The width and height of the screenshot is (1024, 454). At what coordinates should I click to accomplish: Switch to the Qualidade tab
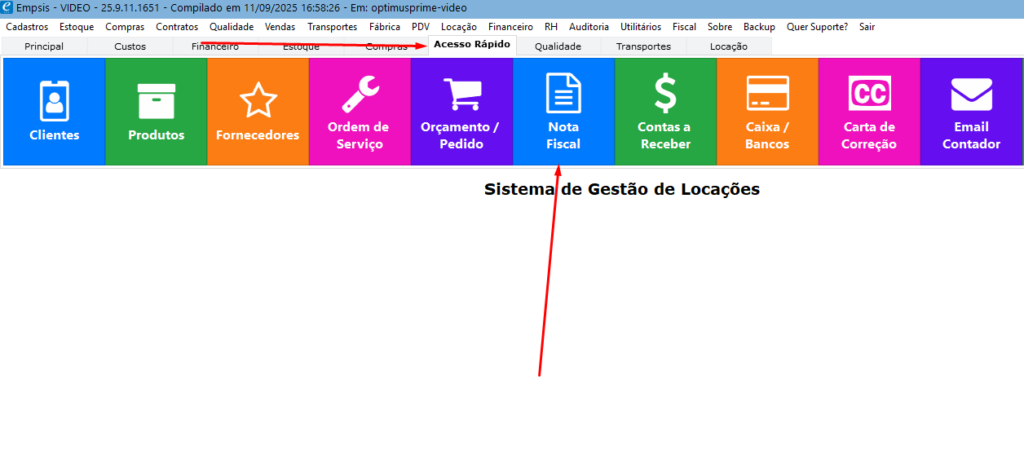(558, 46)
